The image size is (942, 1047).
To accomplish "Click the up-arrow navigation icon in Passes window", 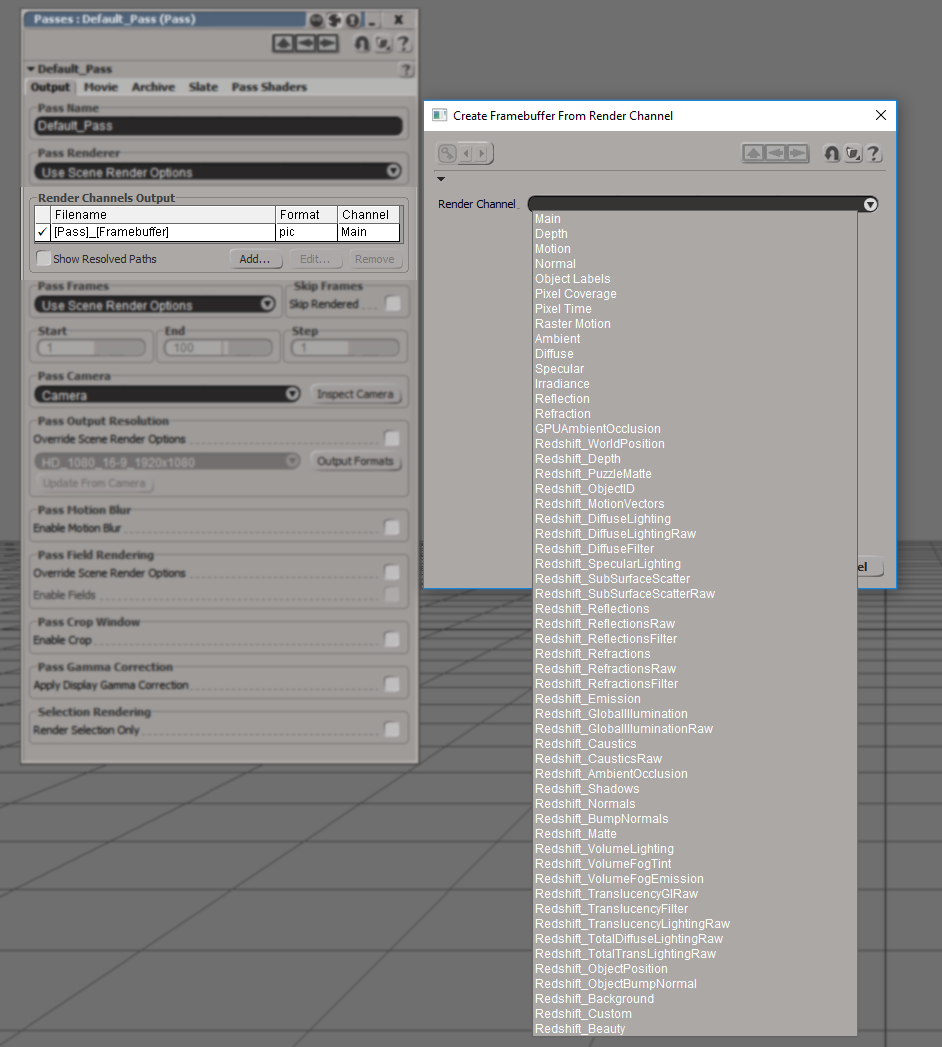I will [x=283, y=43].
